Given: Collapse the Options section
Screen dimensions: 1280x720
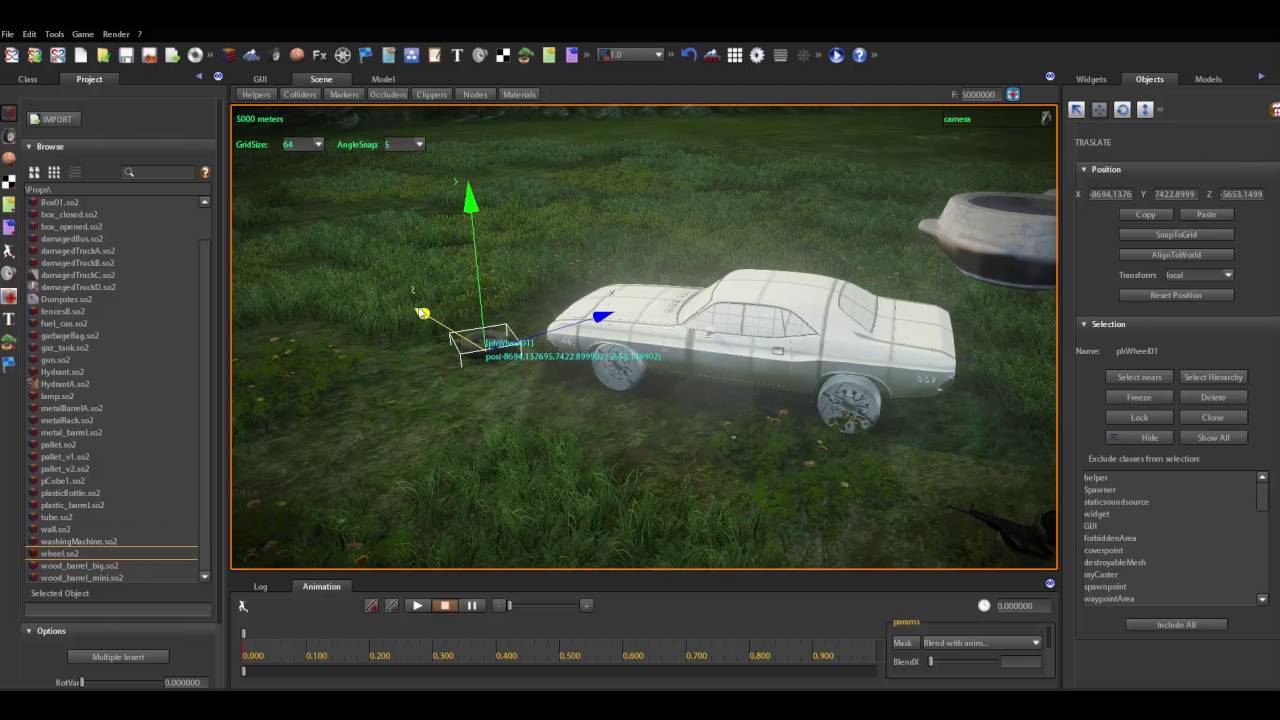Looking at the screenshot, I should pyautogui.click(x=29, y=631).
